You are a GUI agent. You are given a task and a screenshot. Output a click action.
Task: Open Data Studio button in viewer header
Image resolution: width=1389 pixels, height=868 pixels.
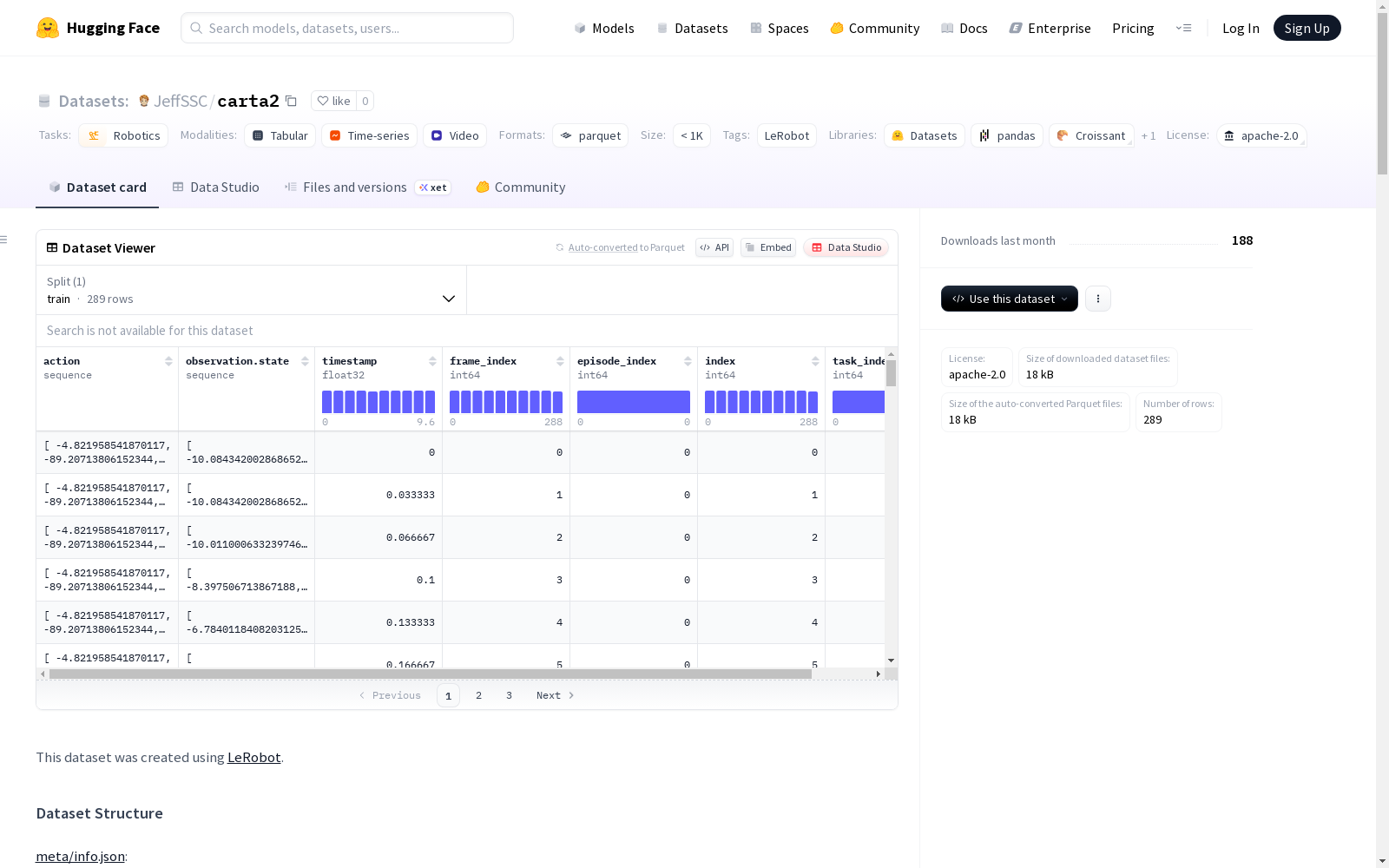[846, 247]
